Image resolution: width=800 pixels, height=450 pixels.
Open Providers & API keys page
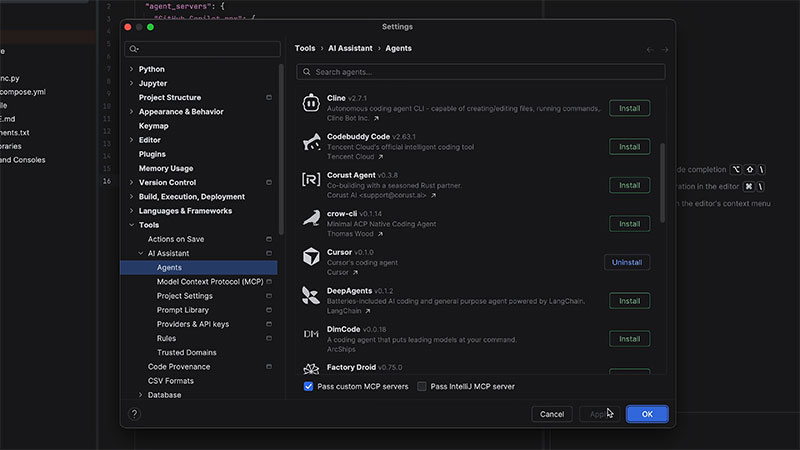pos(193,324)
